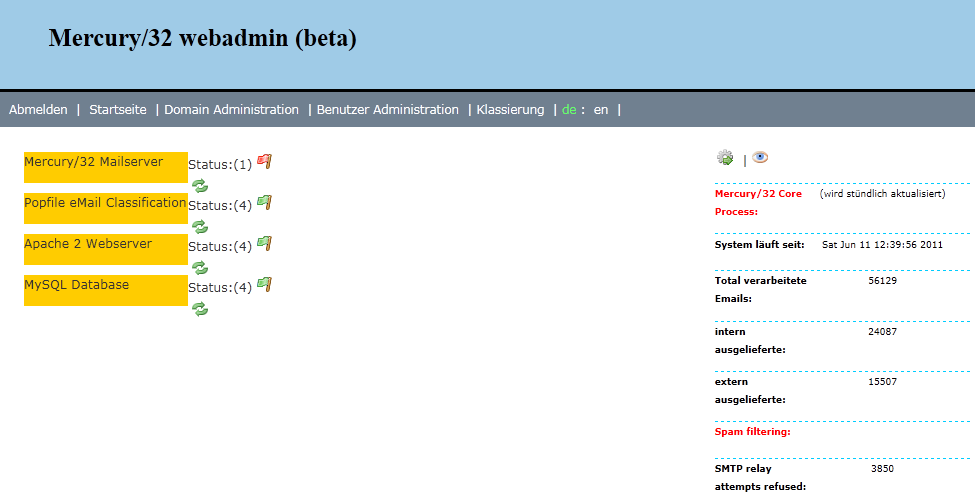
Task: Click the Status:(1) text for Mailserver
Action: pos(220,164)
